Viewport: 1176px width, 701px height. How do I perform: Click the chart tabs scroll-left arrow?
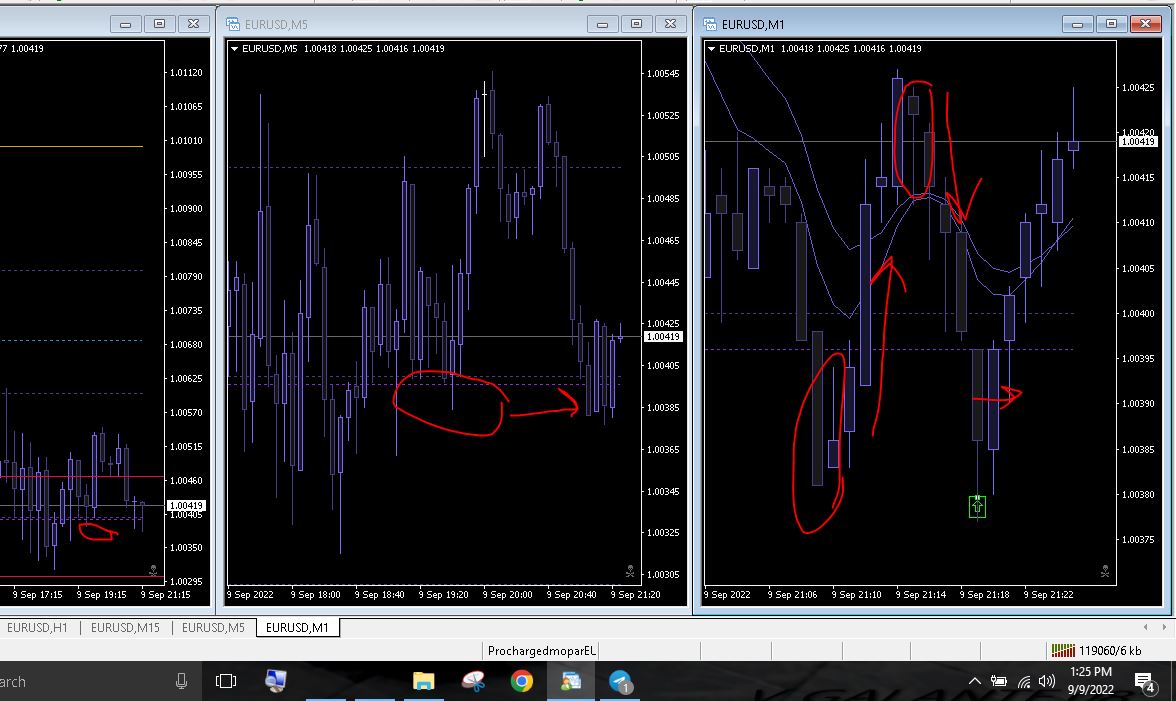[x=1145, y=627]
